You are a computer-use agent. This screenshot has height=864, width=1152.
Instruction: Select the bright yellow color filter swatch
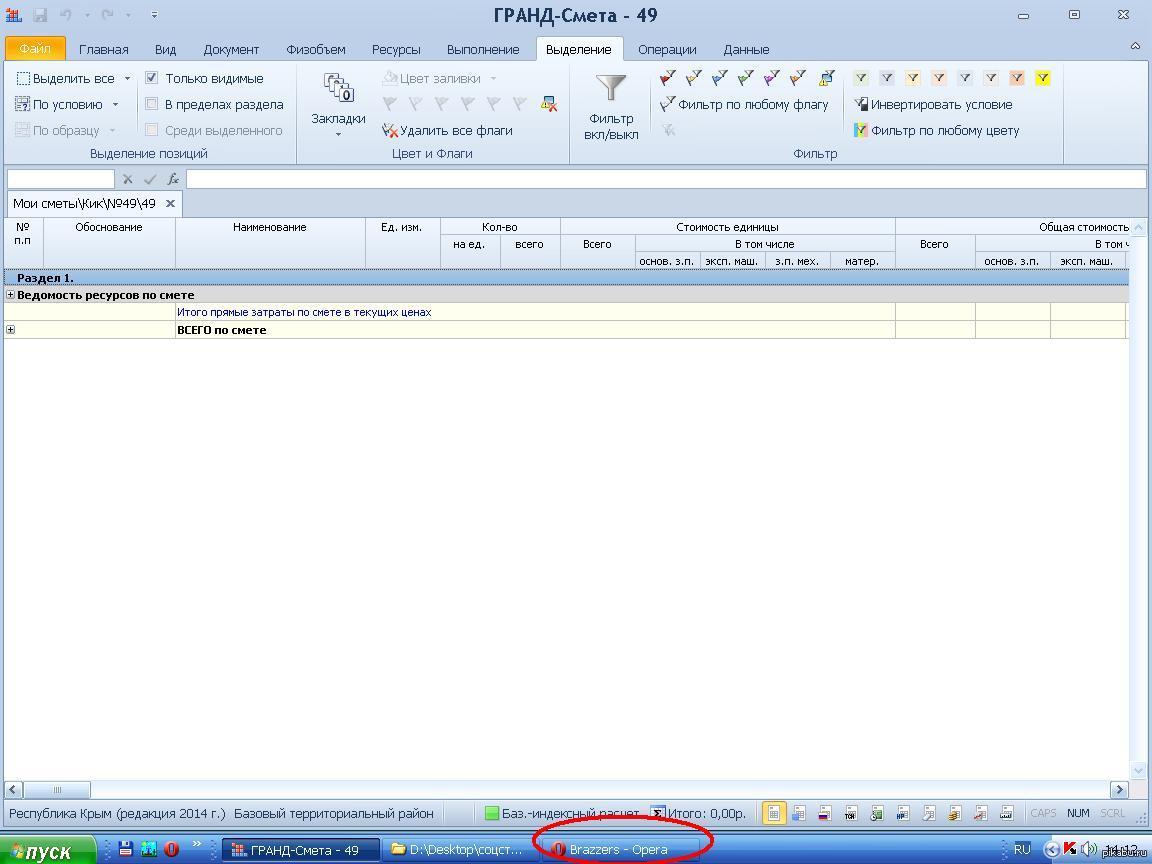(x=1043, y=78)
